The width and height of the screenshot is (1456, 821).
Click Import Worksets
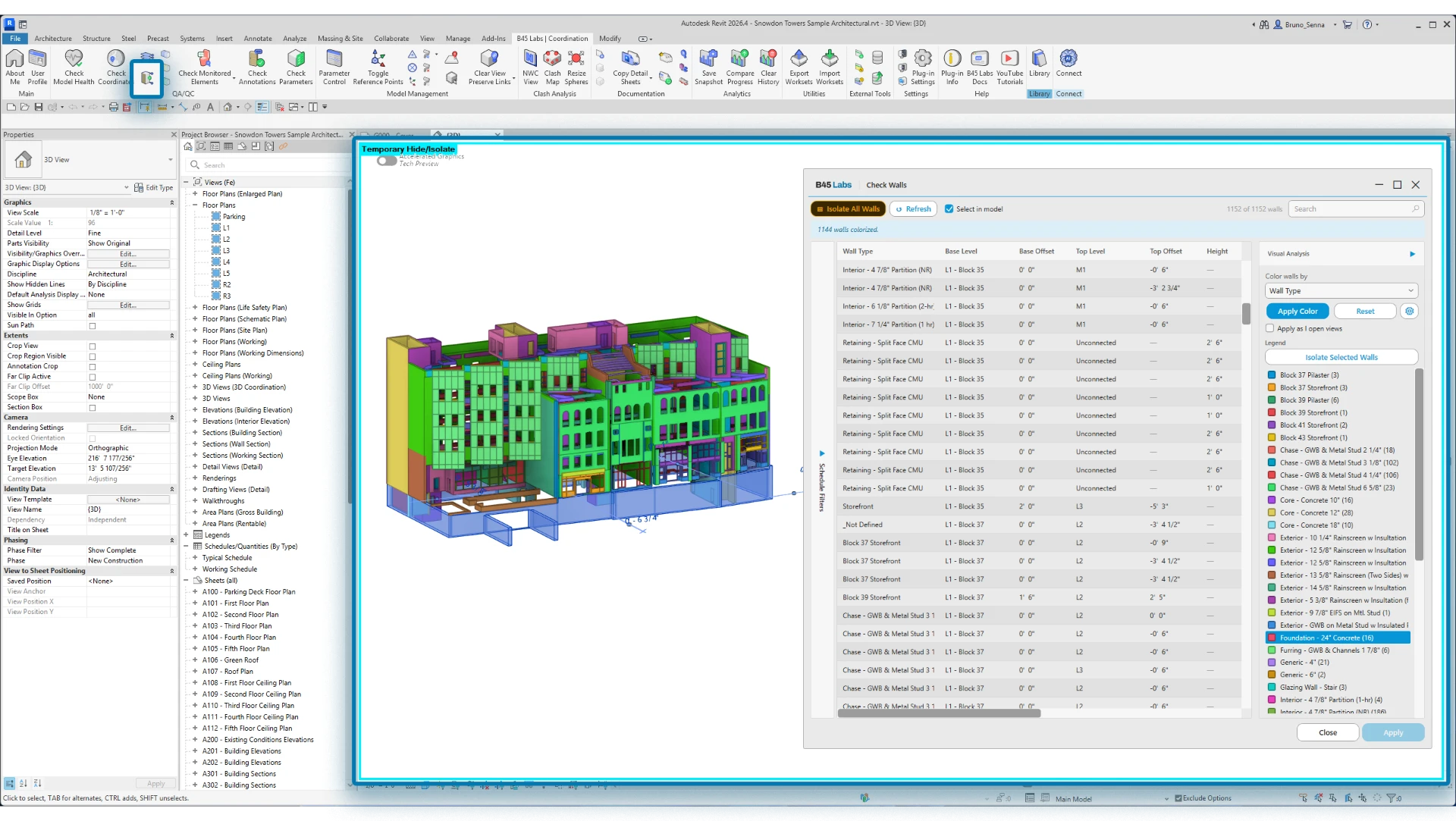point(830,67)
